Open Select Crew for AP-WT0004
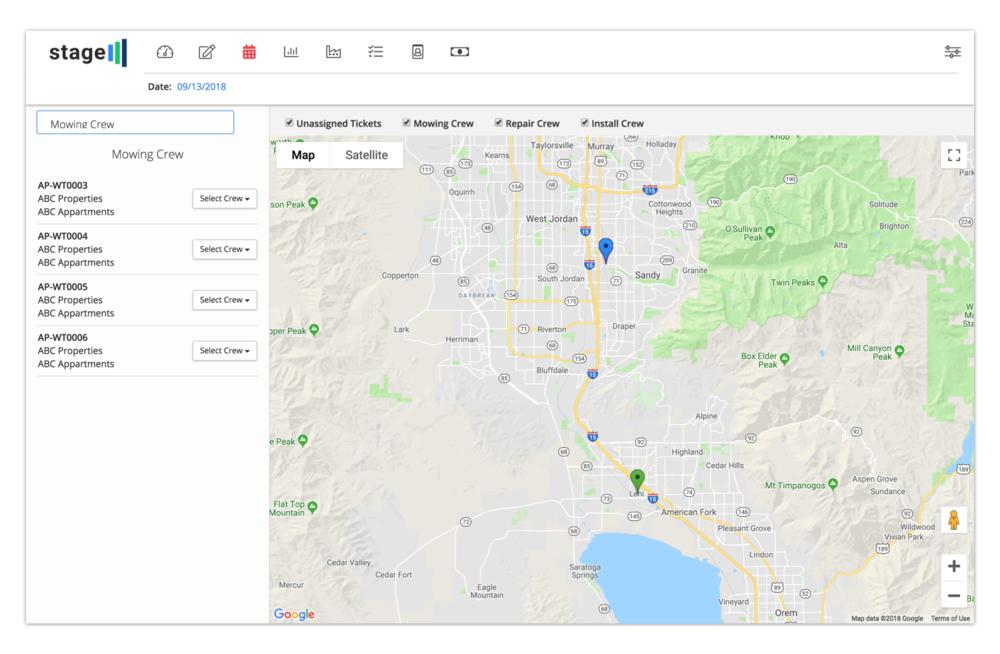This screenshot has height=654, width=1000. (x=224, y=249)
